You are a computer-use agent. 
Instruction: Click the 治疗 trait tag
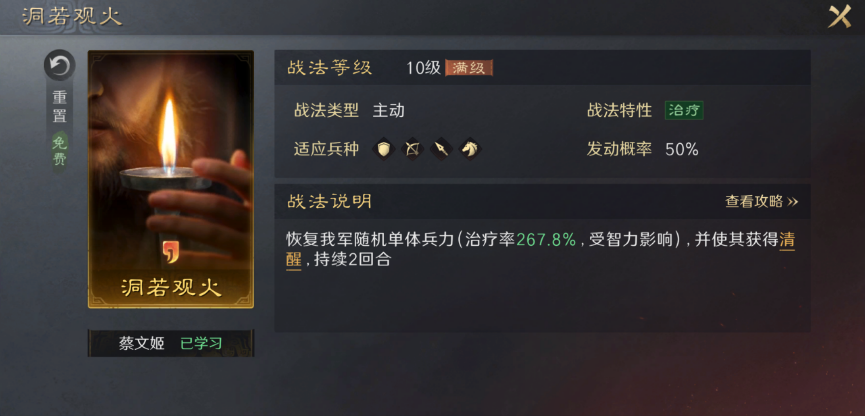[684, 110]
